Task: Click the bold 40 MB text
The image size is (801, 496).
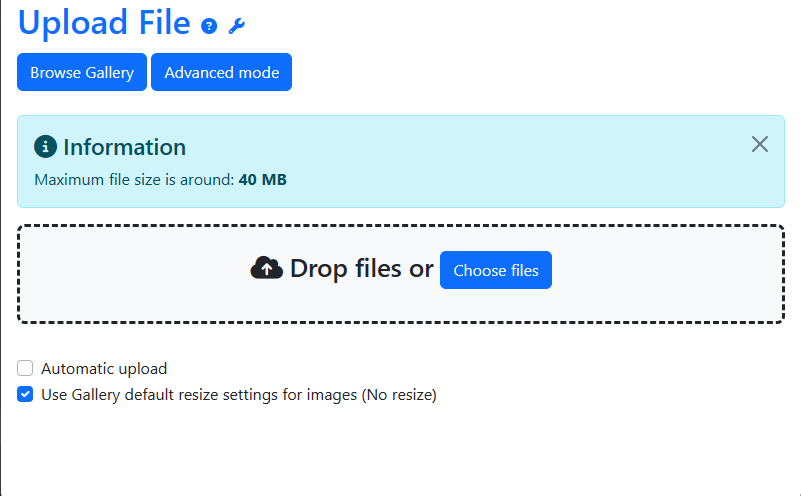Action: coord(262,180)
